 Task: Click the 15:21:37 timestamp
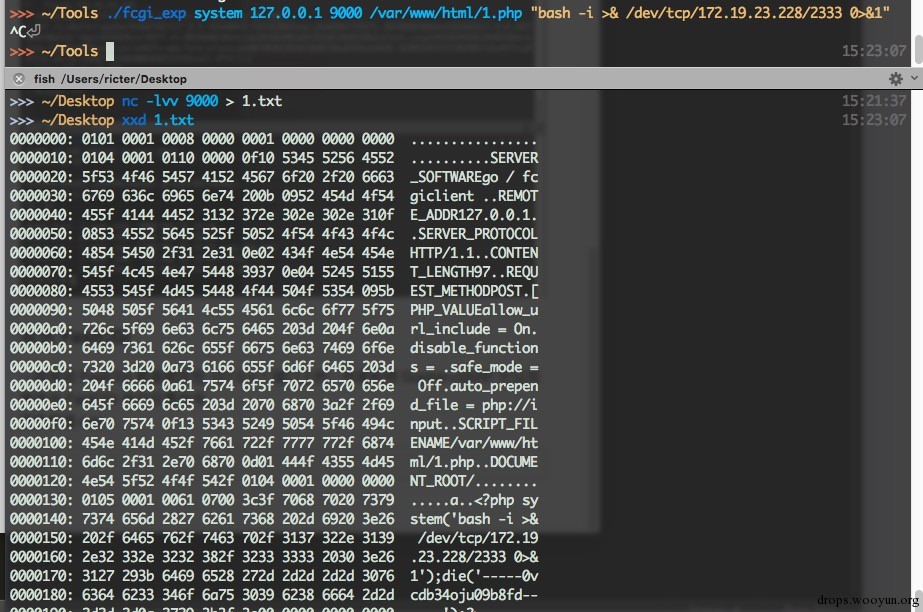874,101
